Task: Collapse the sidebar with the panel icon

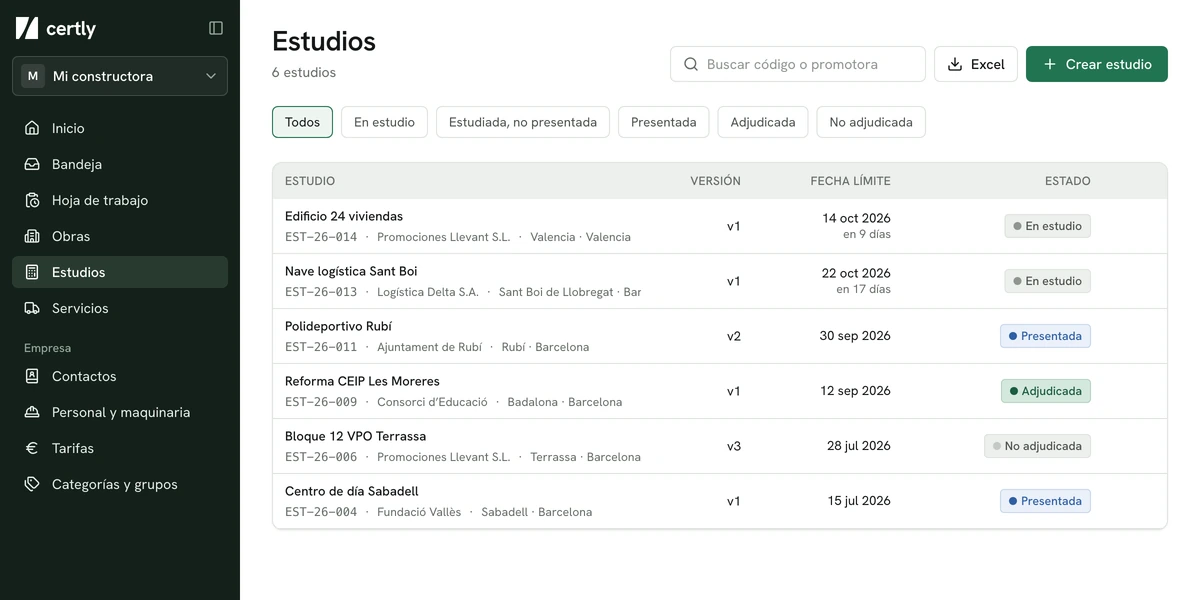Action: [216, 28]
